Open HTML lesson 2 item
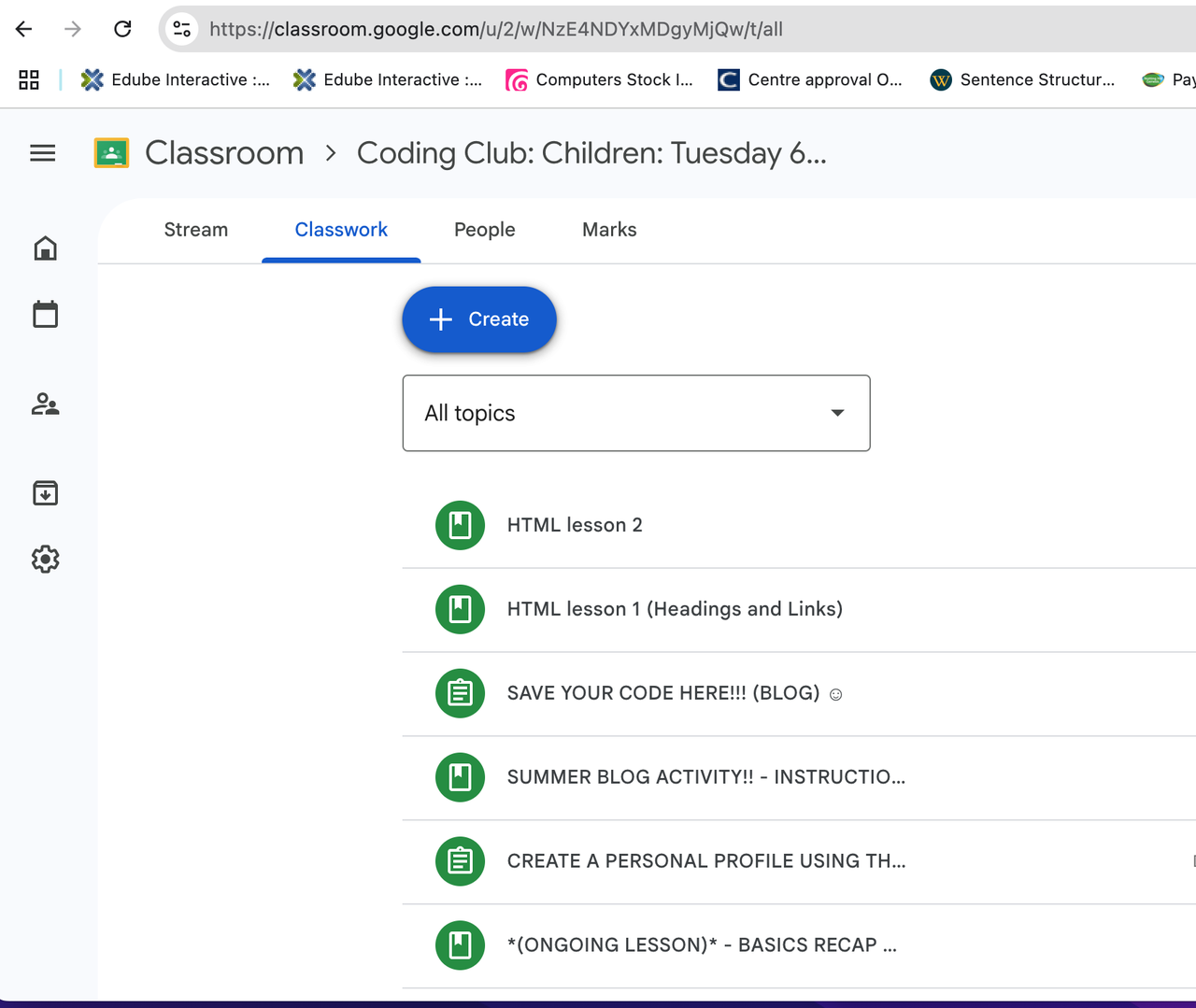 (x=799, y=526)
